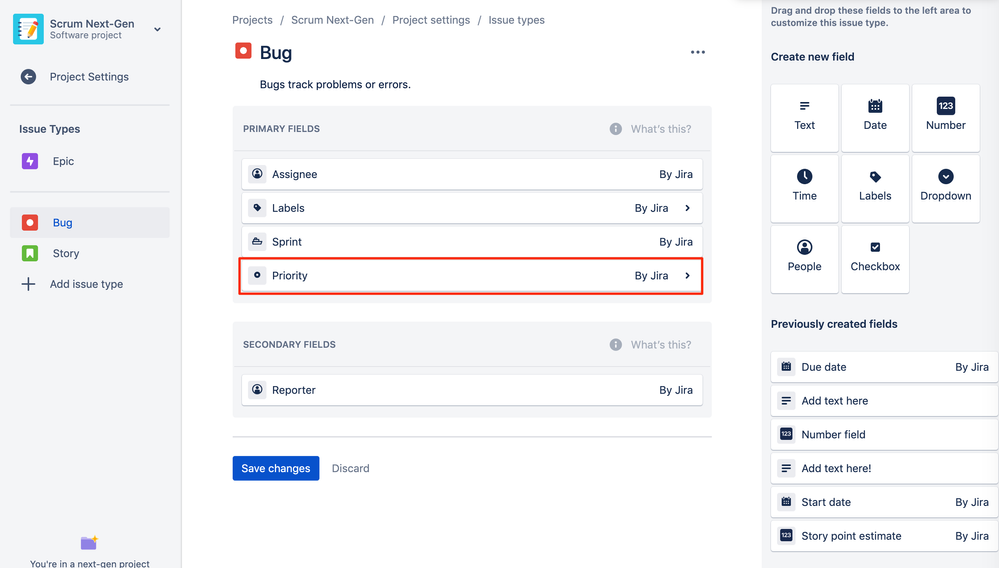This screenshot has height=568, width=999.
Task: Open the Projects breadcrumb
Action: [252, 20]
